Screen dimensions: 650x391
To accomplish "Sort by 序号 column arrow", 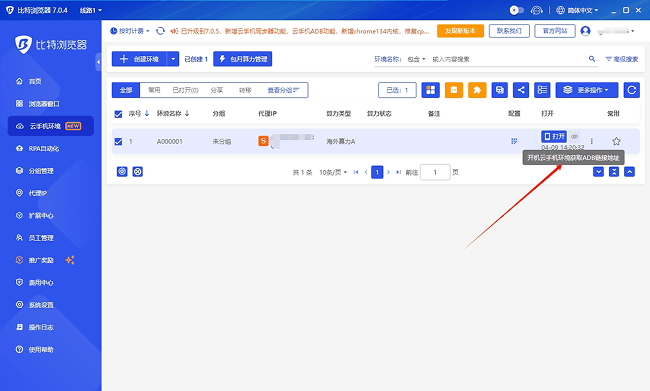I will pyautogui.click(x=147, y=114).
